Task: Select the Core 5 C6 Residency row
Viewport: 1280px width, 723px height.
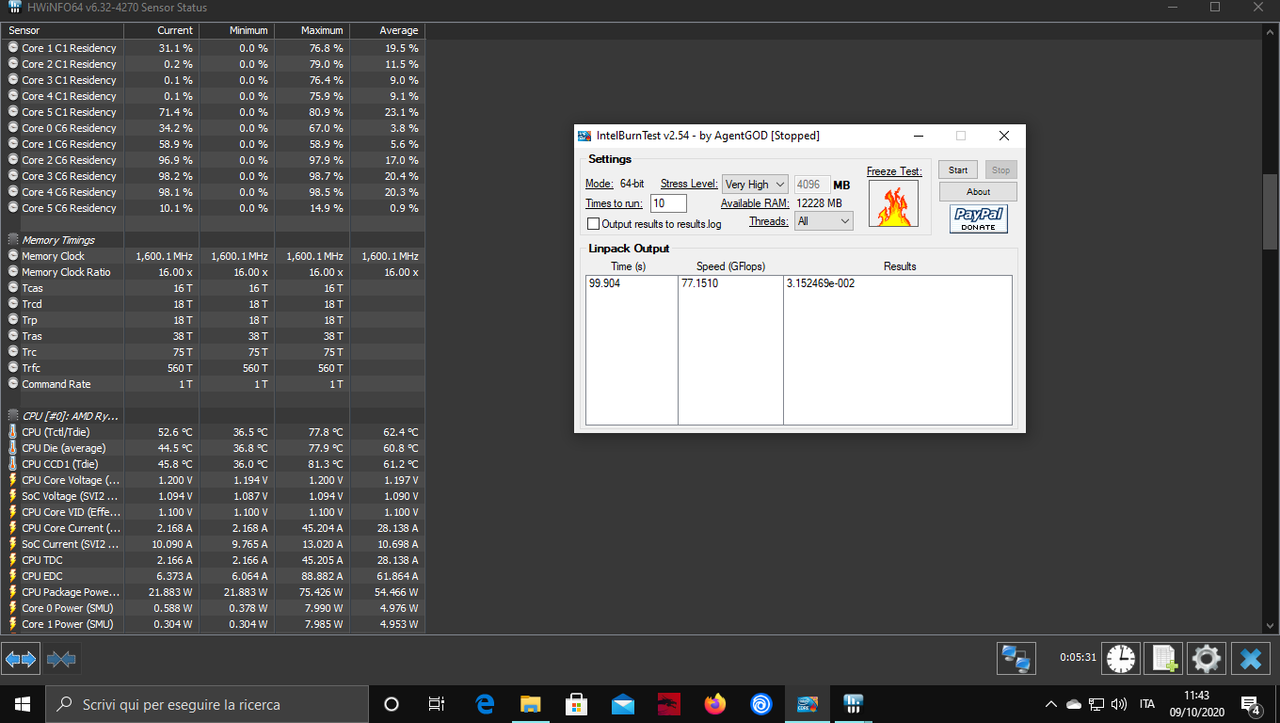Action: click(212, 208)
